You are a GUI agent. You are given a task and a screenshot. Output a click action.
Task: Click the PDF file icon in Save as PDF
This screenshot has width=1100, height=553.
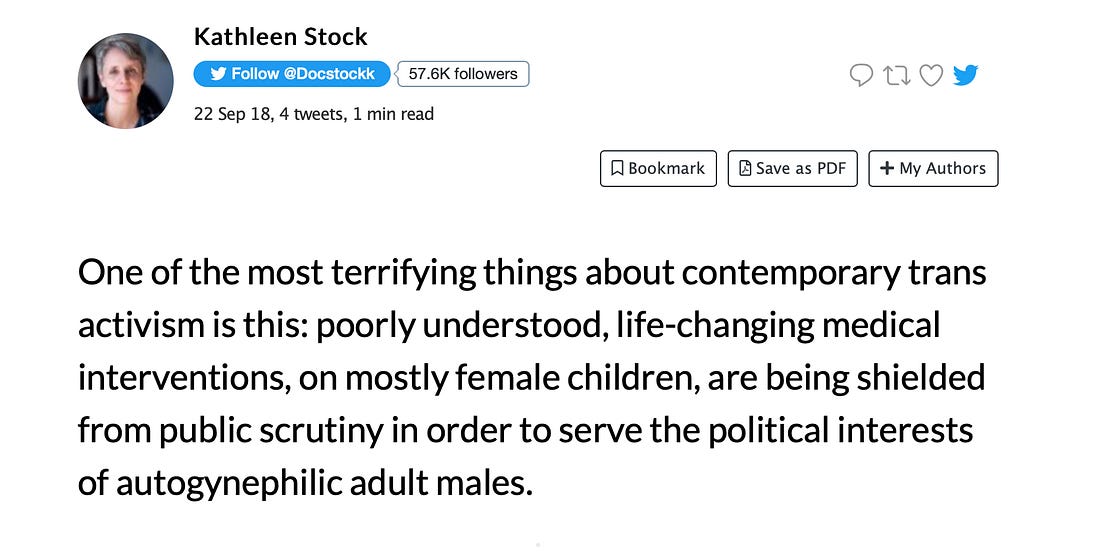click(744, 168)
